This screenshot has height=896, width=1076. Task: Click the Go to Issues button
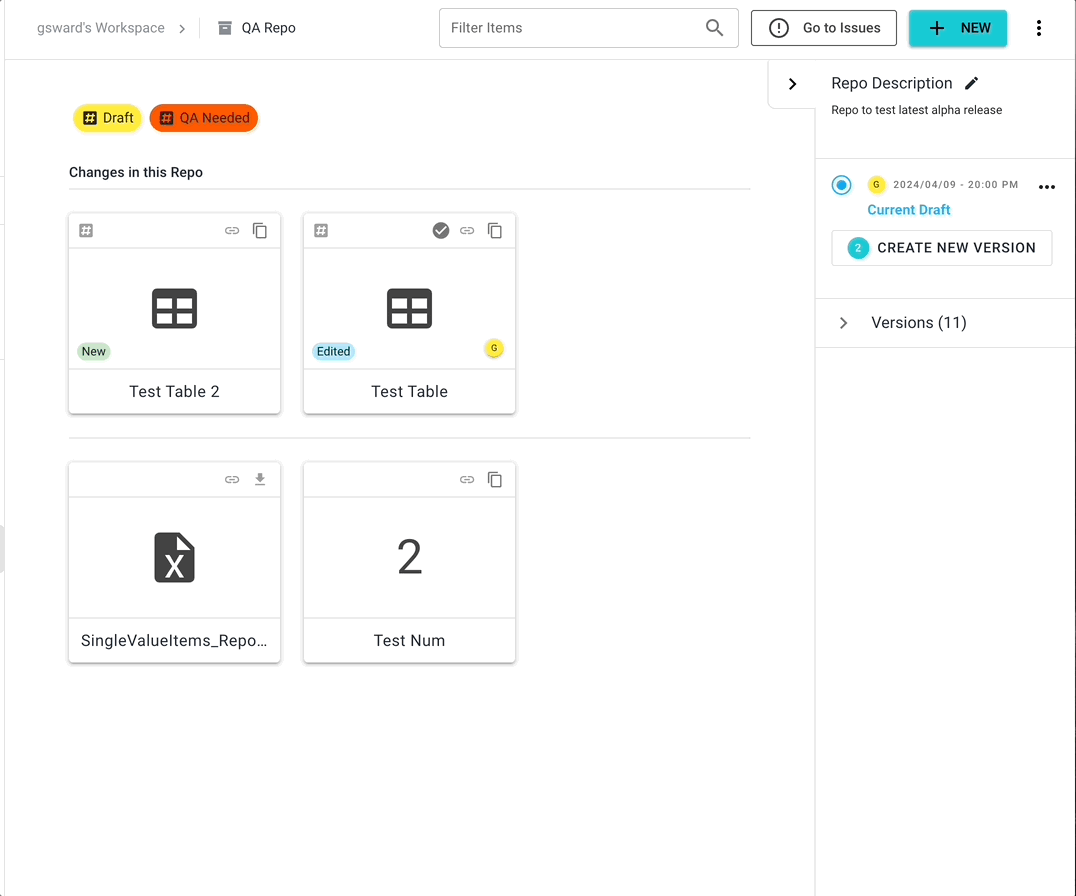coord(824,28)
